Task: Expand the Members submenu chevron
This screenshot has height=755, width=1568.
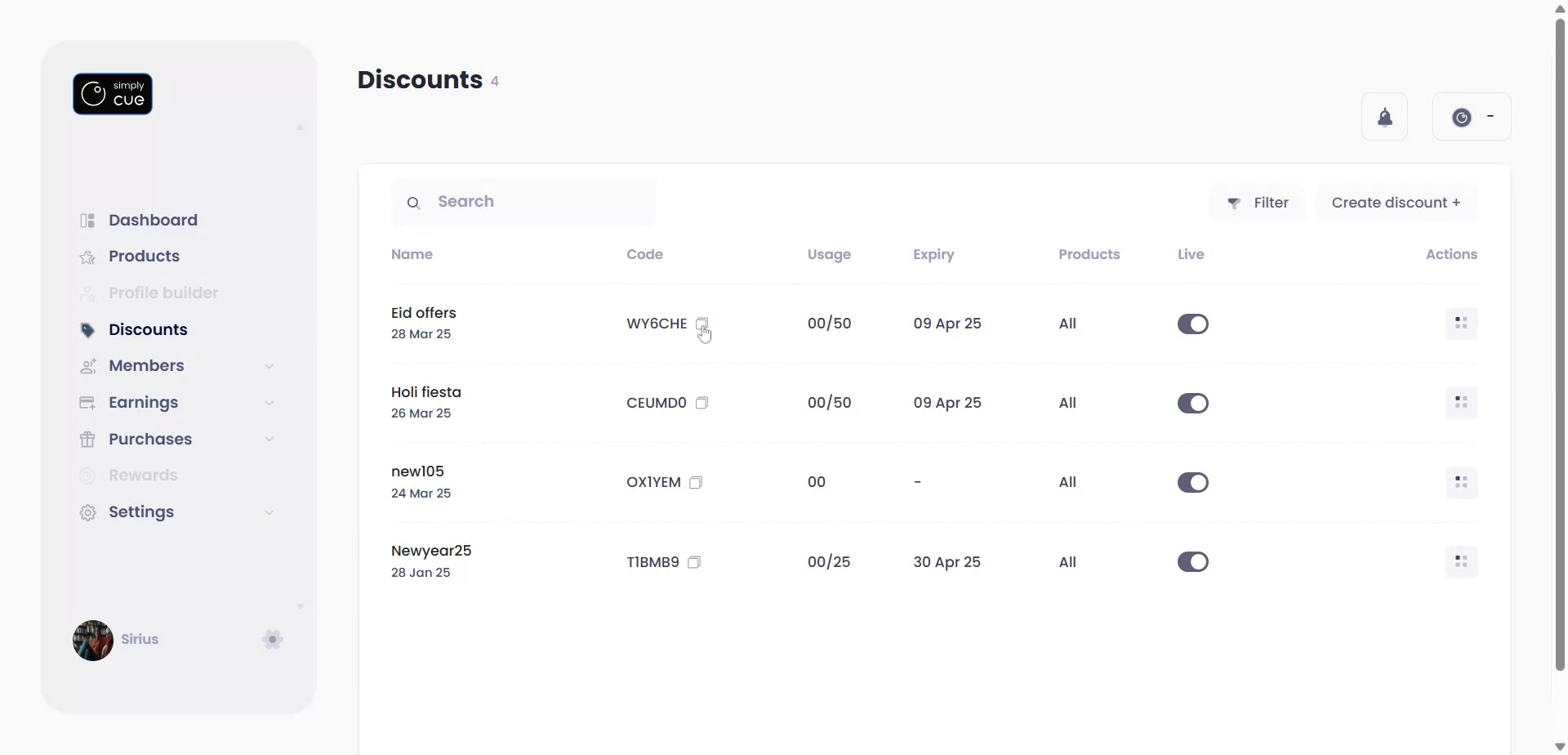Action: point(269,367)
